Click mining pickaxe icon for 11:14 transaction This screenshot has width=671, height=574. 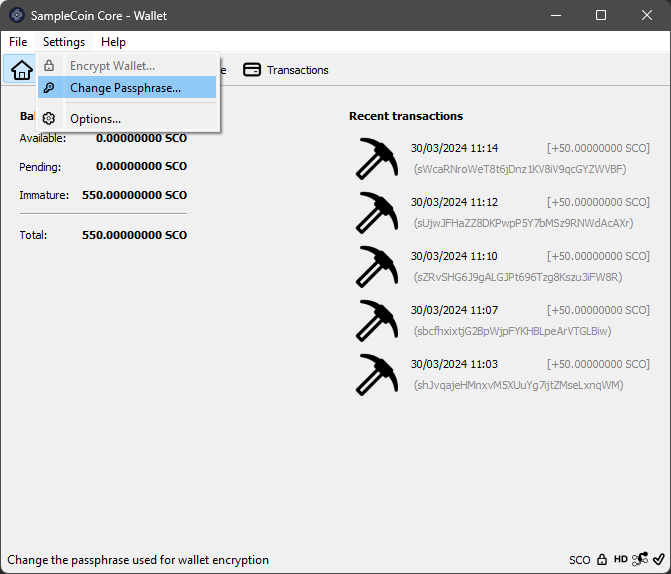(377, 158)
